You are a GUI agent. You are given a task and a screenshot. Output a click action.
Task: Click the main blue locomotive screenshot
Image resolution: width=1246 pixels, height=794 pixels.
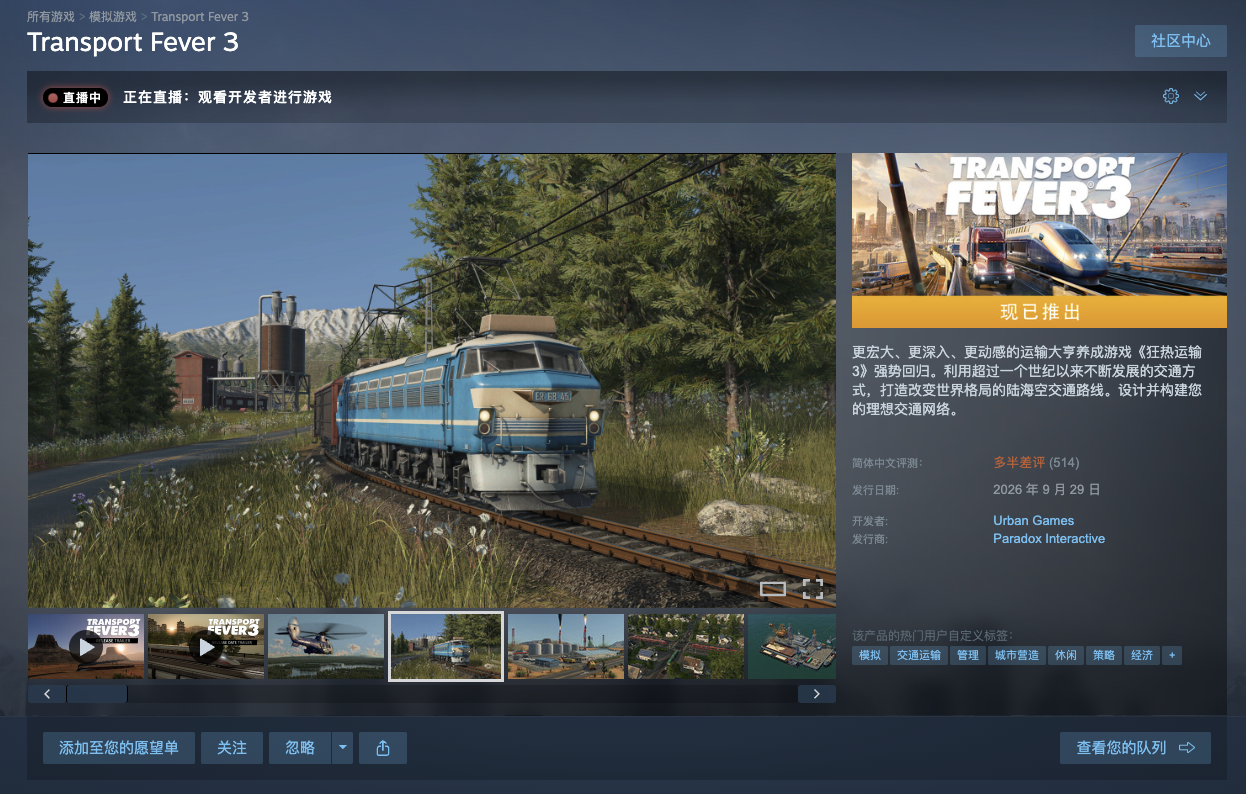[432, 380]
